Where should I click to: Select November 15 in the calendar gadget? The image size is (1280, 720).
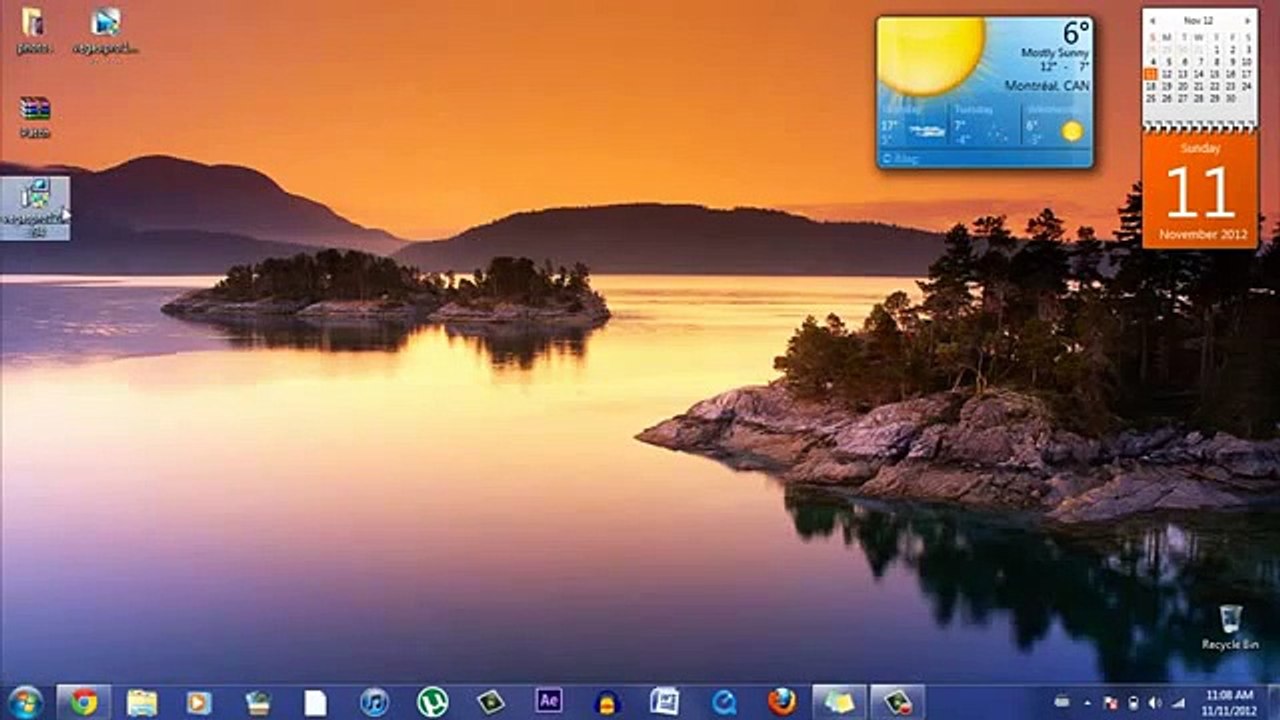coord(1215,74)
